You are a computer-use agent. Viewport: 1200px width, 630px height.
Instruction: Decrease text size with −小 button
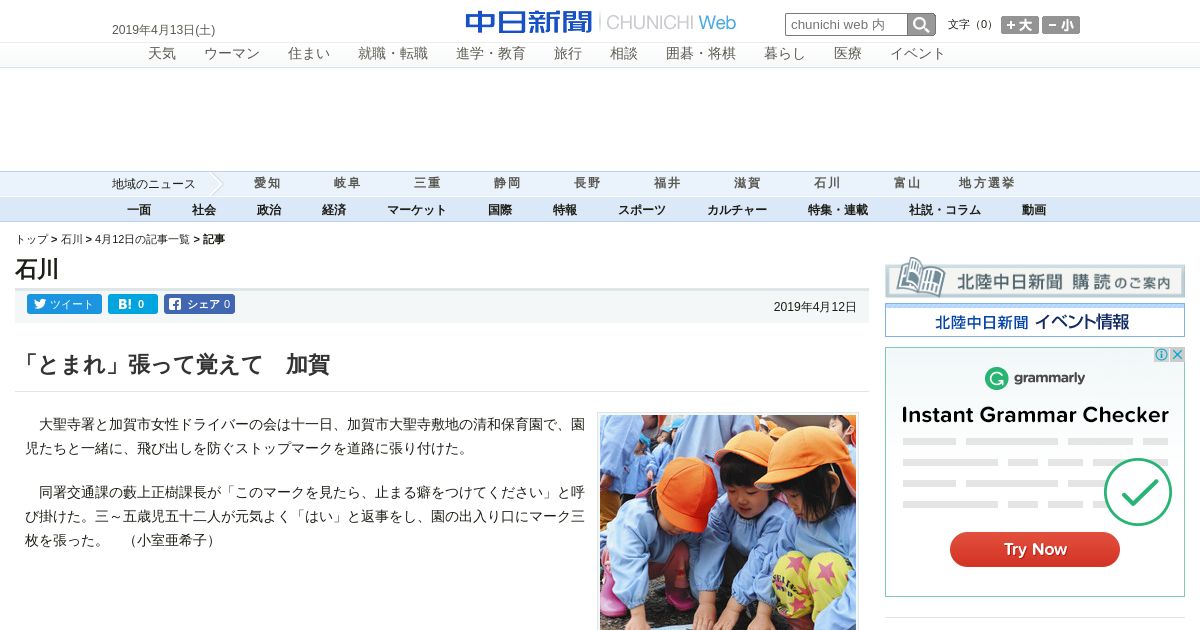1061,25
